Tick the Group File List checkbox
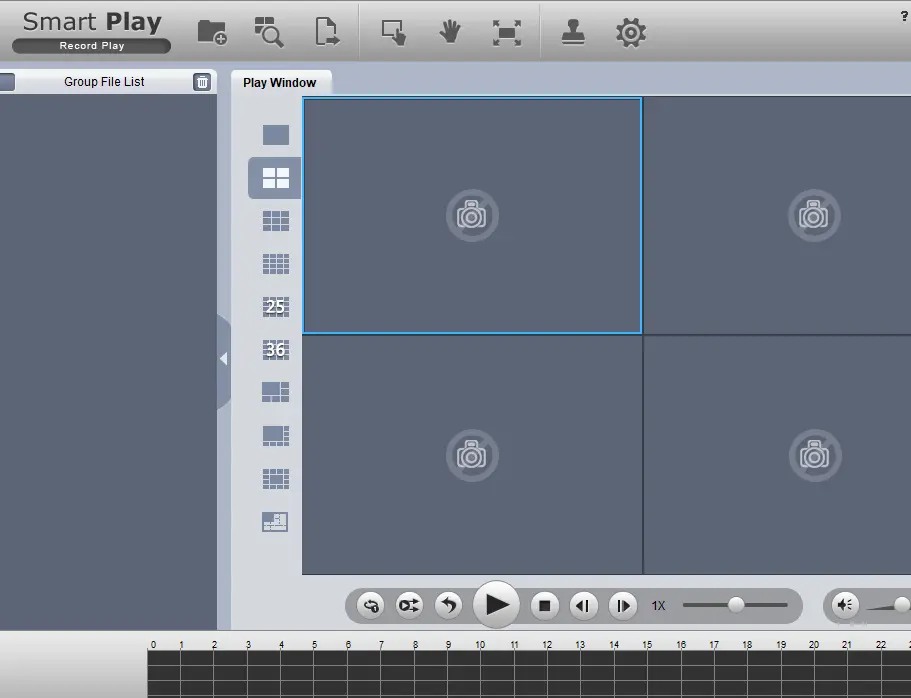Viewport: 911px width, 698px height. 6,82
